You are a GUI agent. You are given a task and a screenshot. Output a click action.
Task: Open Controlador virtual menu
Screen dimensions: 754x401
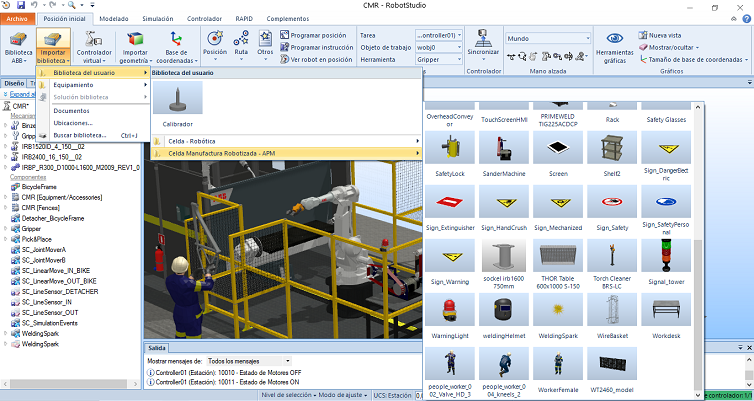[x=94, y=47]
